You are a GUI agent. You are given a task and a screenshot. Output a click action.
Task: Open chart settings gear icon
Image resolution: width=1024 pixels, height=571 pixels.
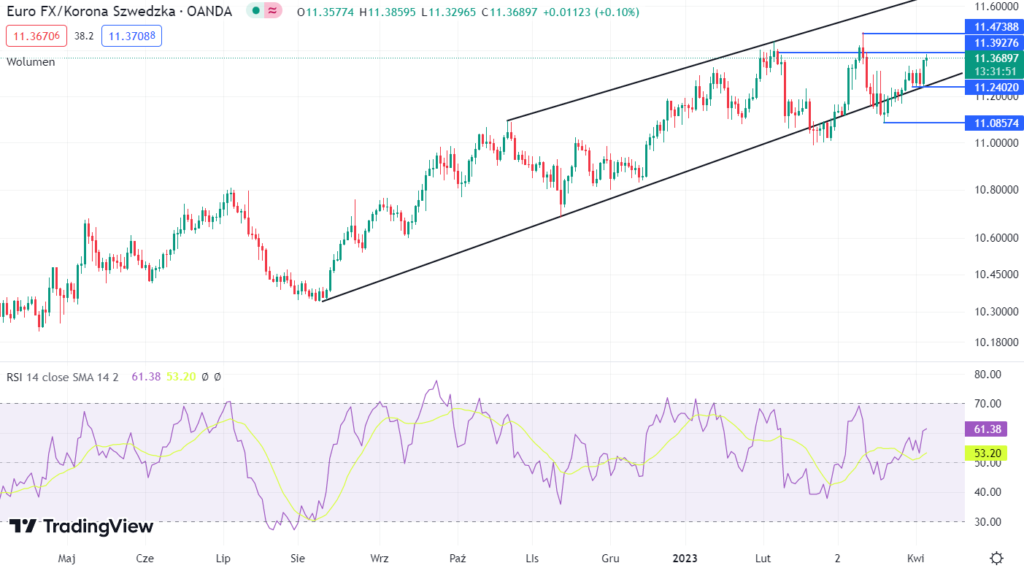tap(996, 557)
